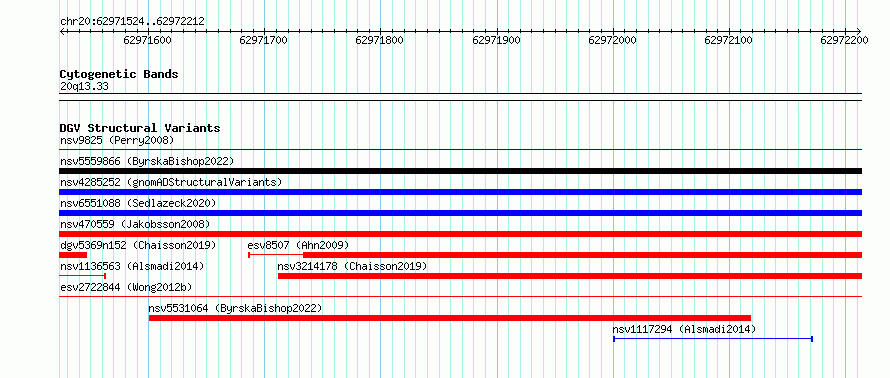Click the nsv6551088 (Sedlazeck2020) label
The width and height of the screenshot is (890, 378).
[x=138, y=203]
